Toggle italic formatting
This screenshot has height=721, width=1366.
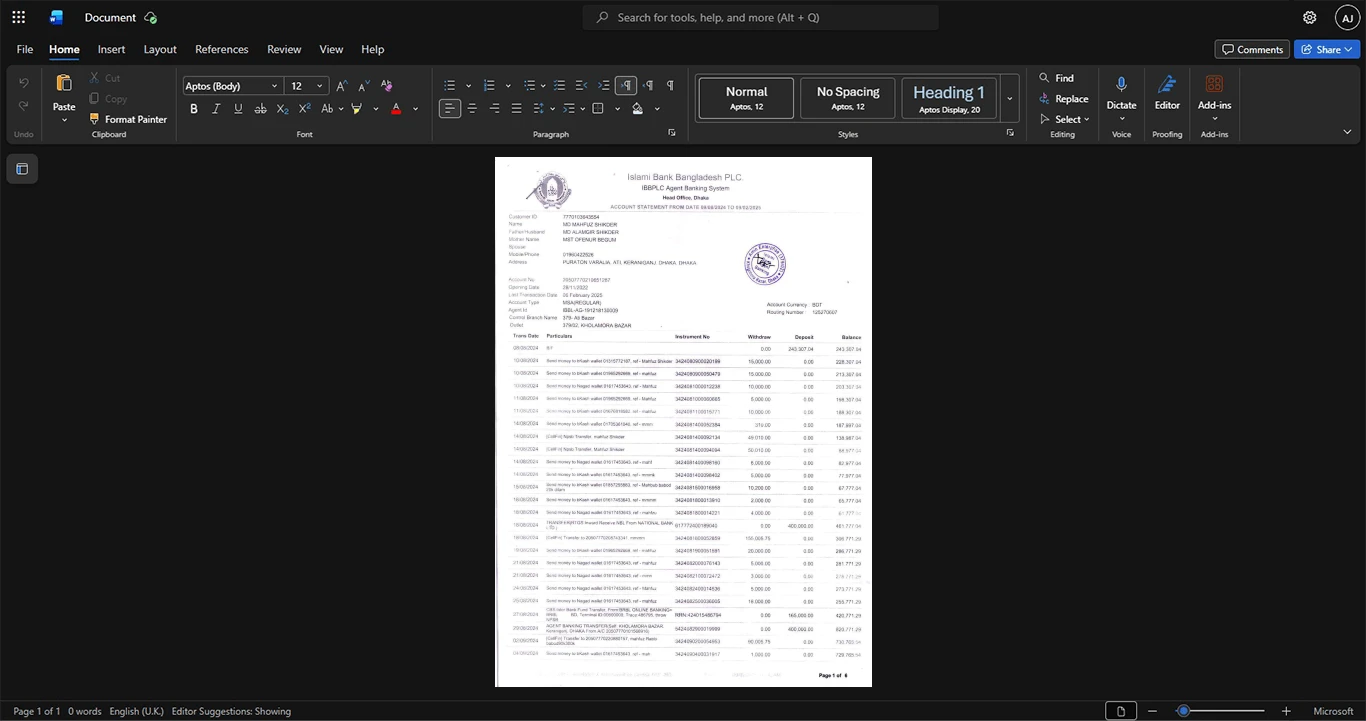pyautogui.click(x=216, y=108)
